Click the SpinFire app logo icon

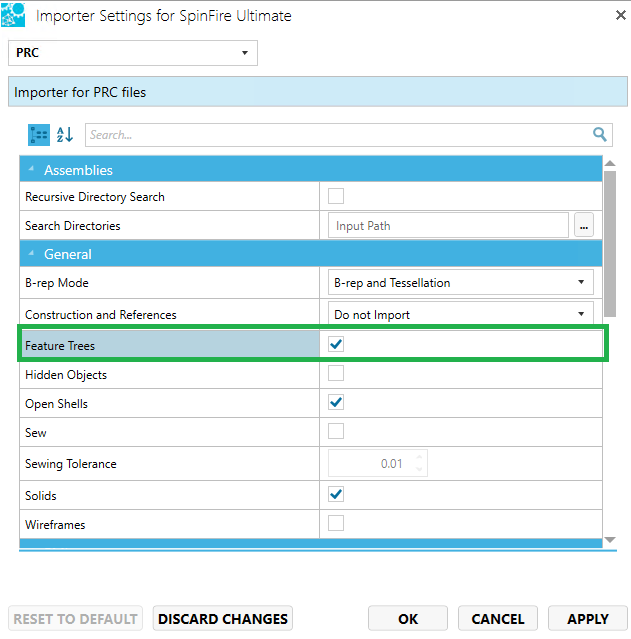pos(13,15)
